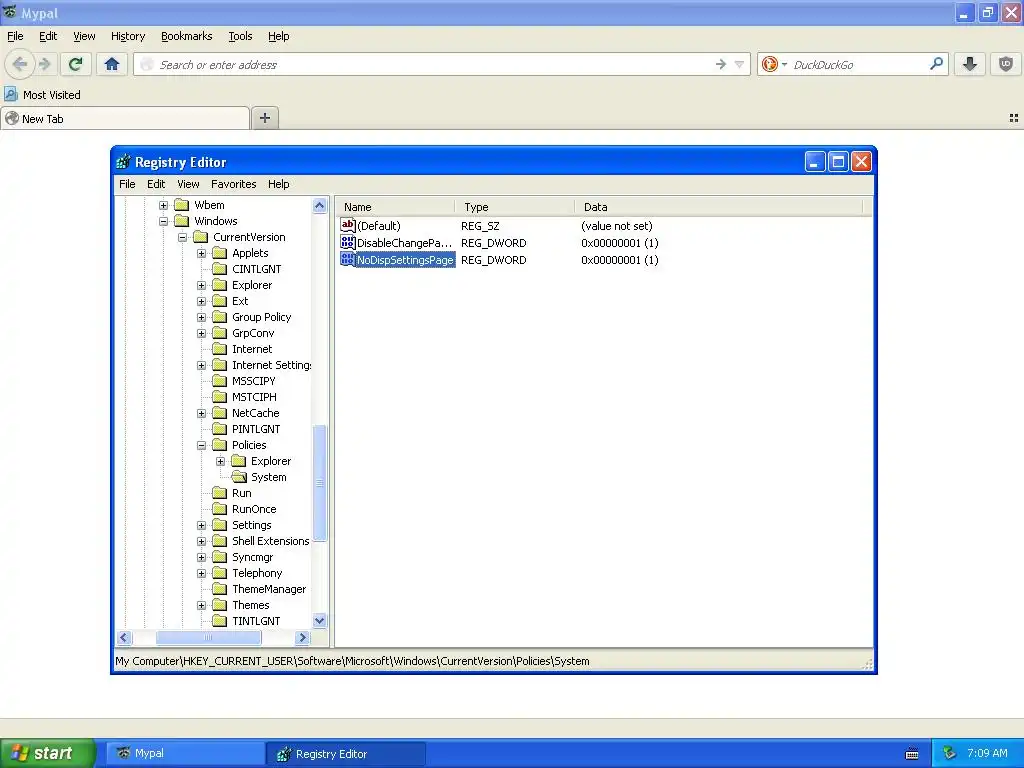Image resolution: width=1024 pixels, height=768 pixels.
Task: Open the Mypal downloads arrow button
Action: pyautogui.click(x=970, y=64)
